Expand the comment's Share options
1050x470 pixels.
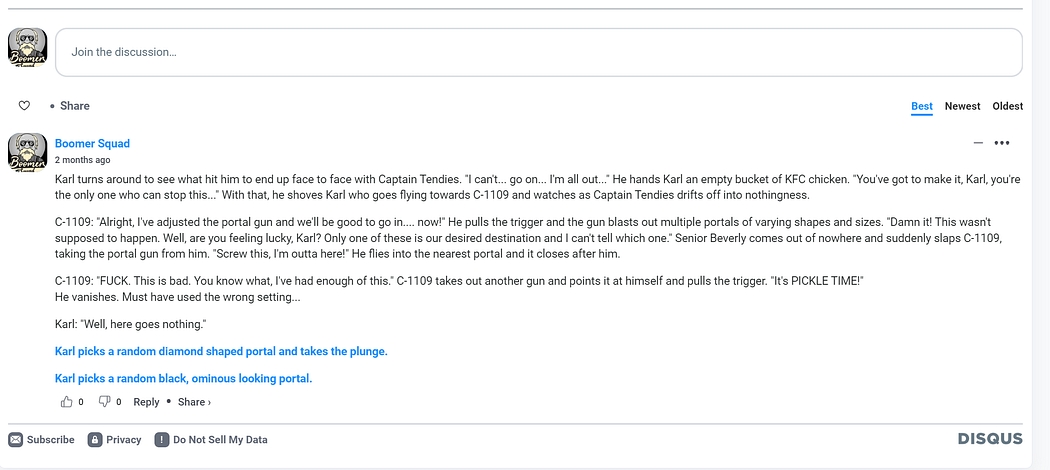[x=194, y=402]
